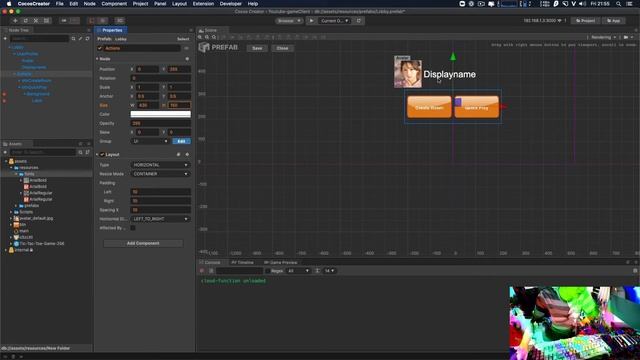Switch to the Animation Timeline tab

coord(242,262)
